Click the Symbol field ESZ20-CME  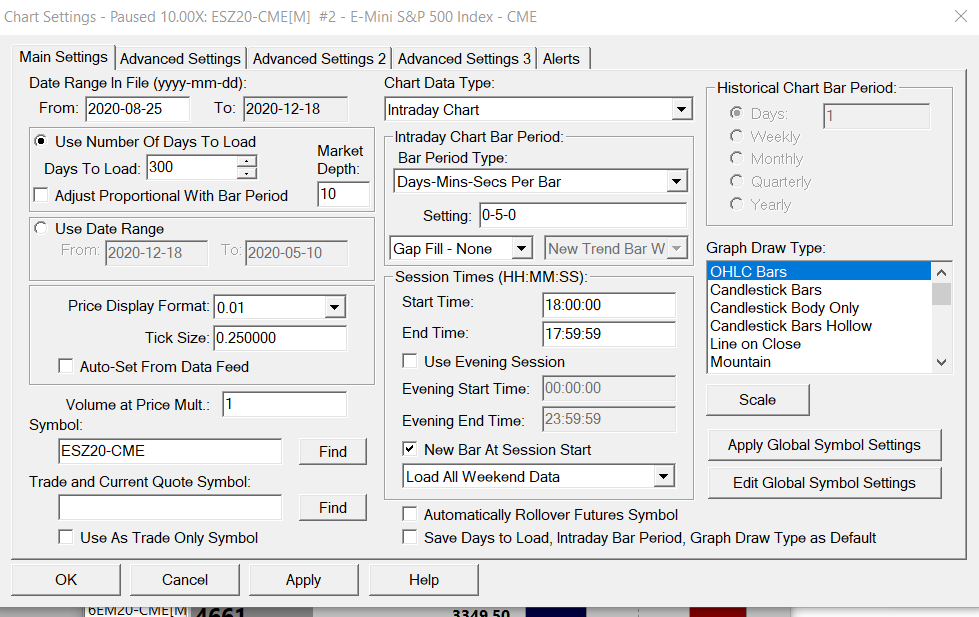tap(170, 451)
